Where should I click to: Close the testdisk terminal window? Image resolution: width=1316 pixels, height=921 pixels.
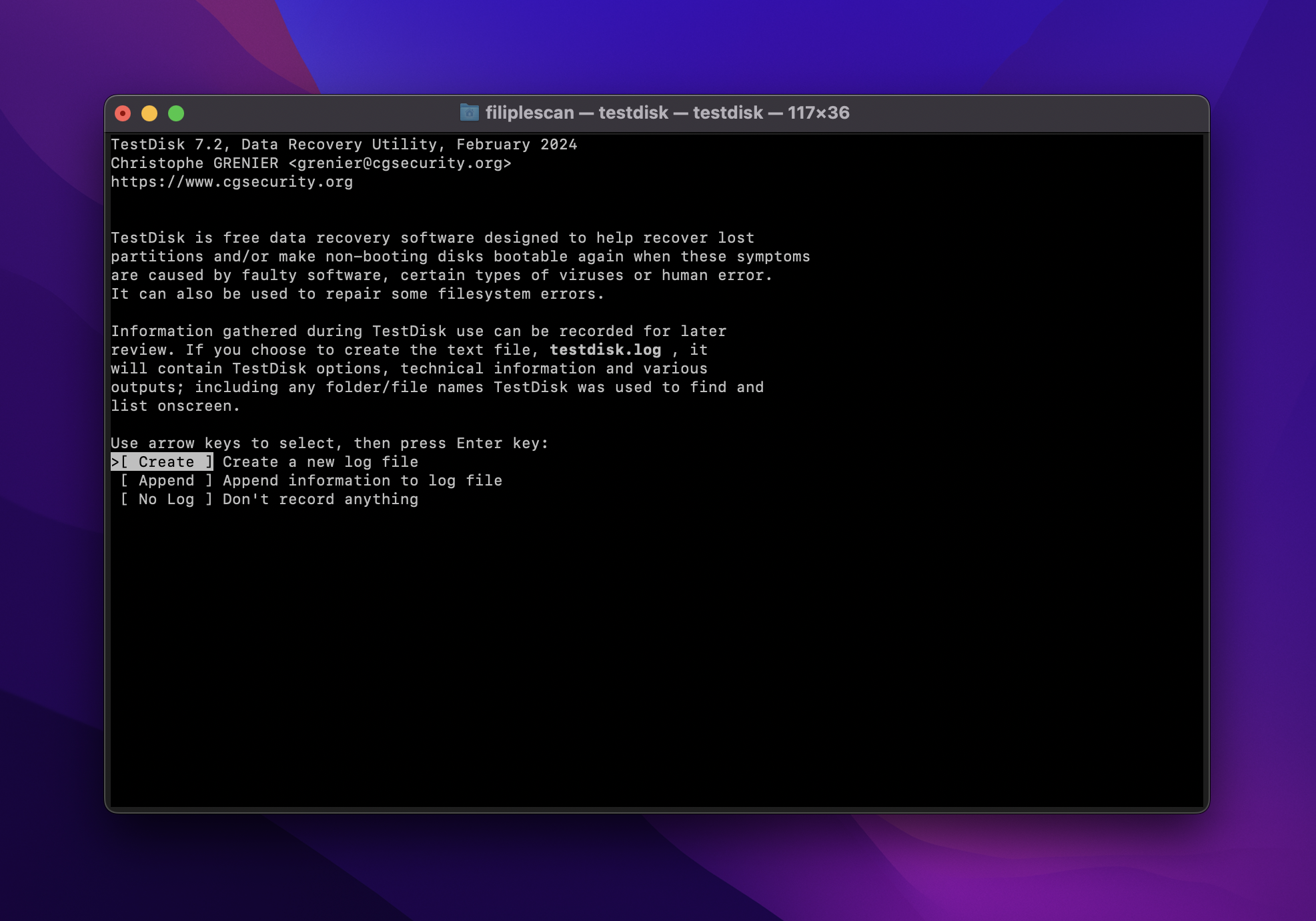123,113
